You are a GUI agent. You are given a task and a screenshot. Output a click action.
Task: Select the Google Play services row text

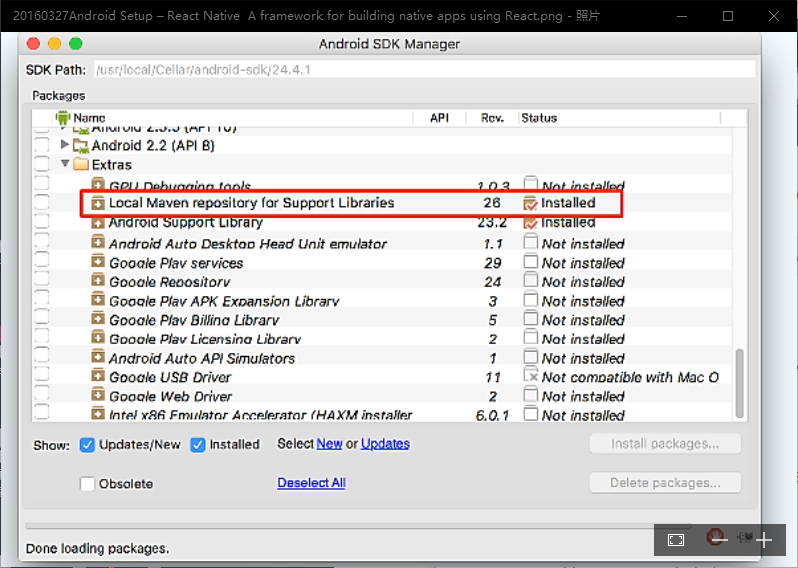176,263
